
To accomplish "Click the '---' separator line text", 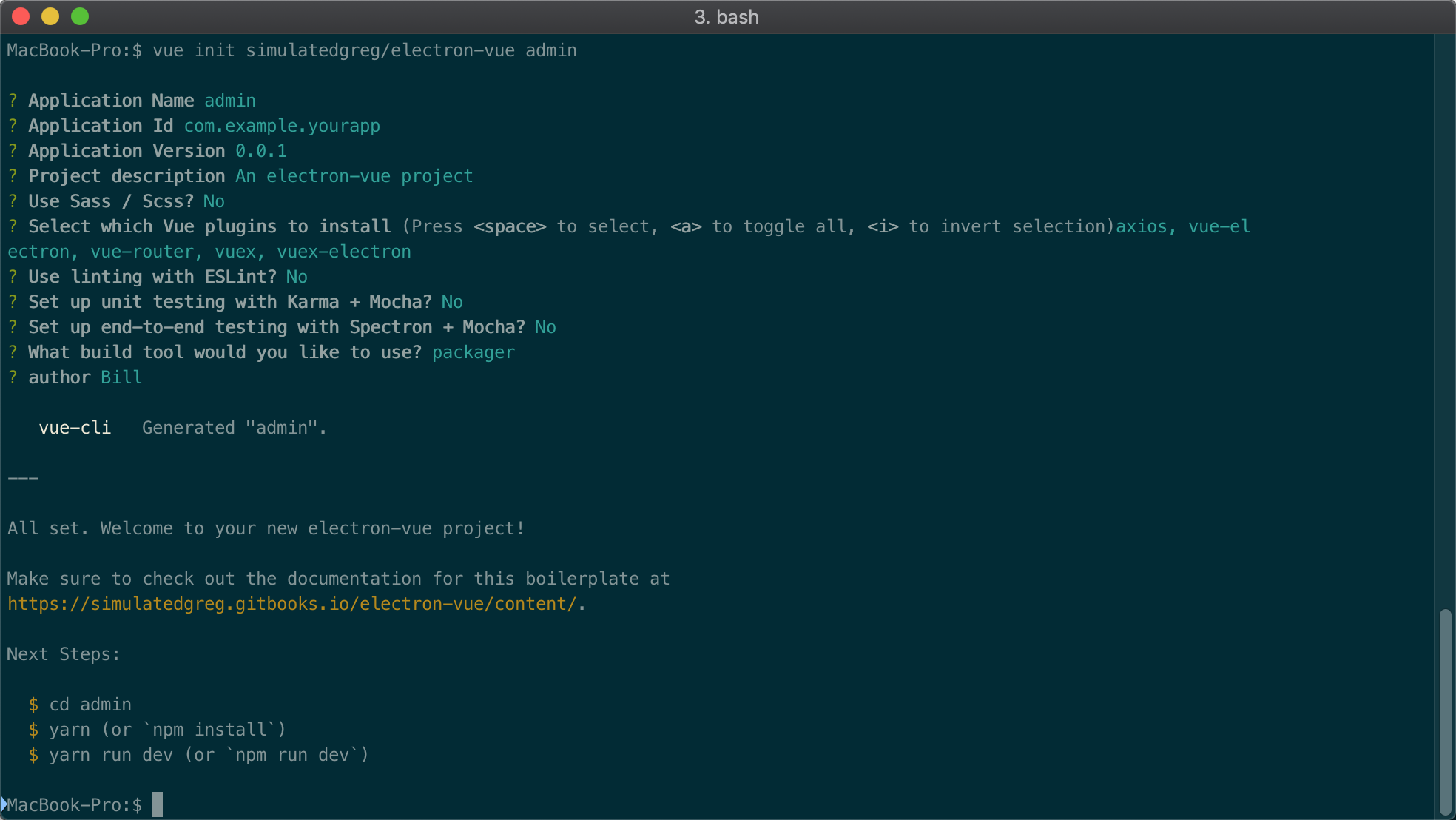I will click(x=23, y=478).
